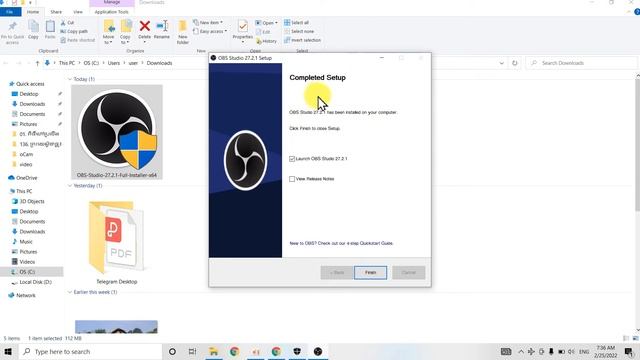The image size is (640, 360).
Task: Click Users in the address breadcrumb
Action: coord(113,63)
